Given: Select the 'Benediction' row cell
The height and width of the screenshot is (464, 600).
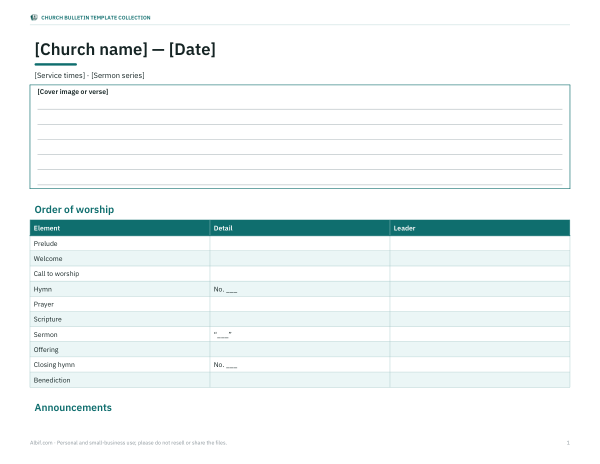Looking at the screenshot, I should [x=120, y=380].
